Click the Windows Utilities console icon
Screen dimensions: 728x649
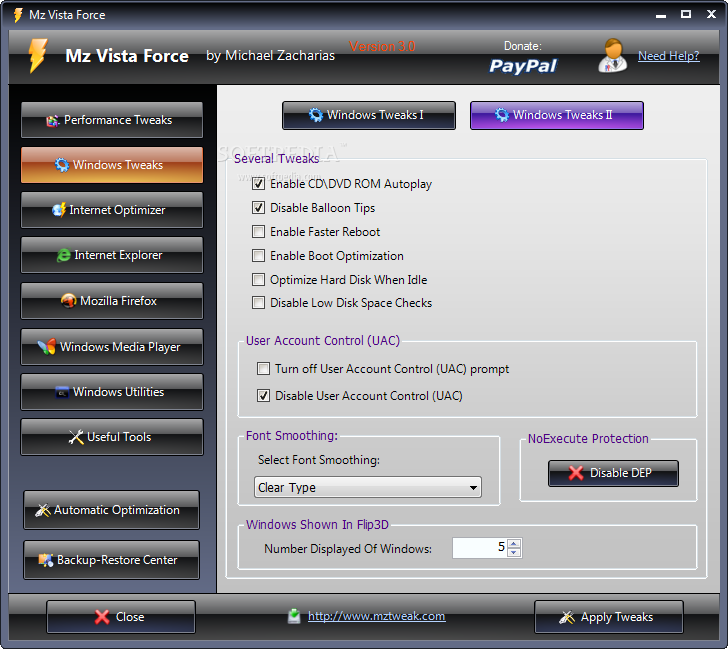click(62, 392)
